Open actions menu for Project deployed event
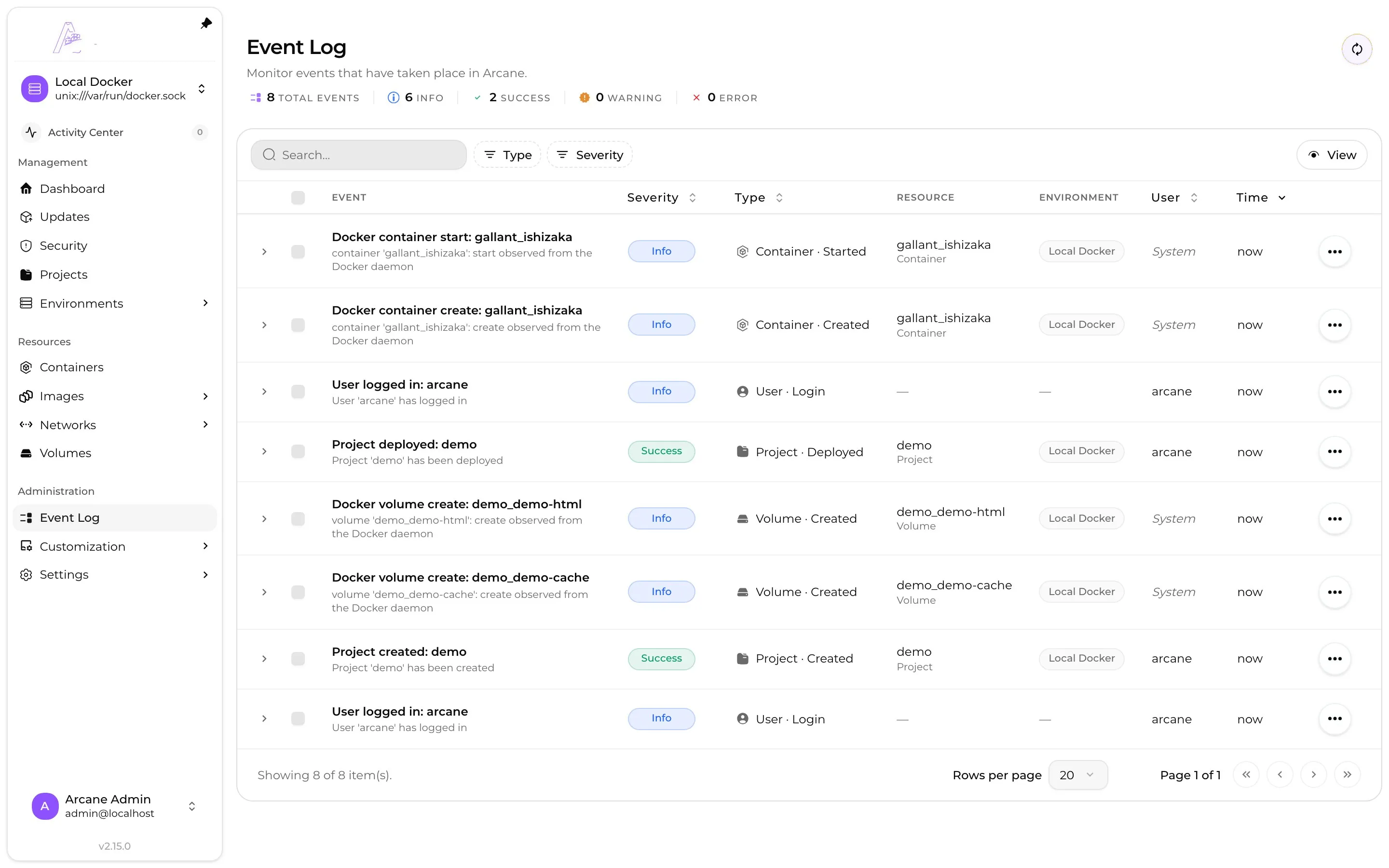This screenshot has height=868, width=1389. coord(1335,451)
